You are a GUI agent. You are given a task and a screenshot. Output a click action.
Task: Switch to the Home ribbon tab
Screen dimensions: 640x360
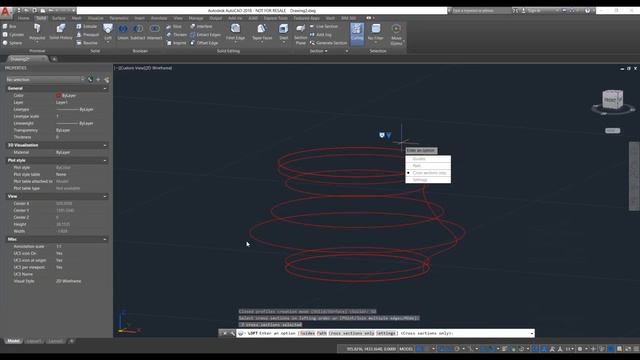click(24, 18)
